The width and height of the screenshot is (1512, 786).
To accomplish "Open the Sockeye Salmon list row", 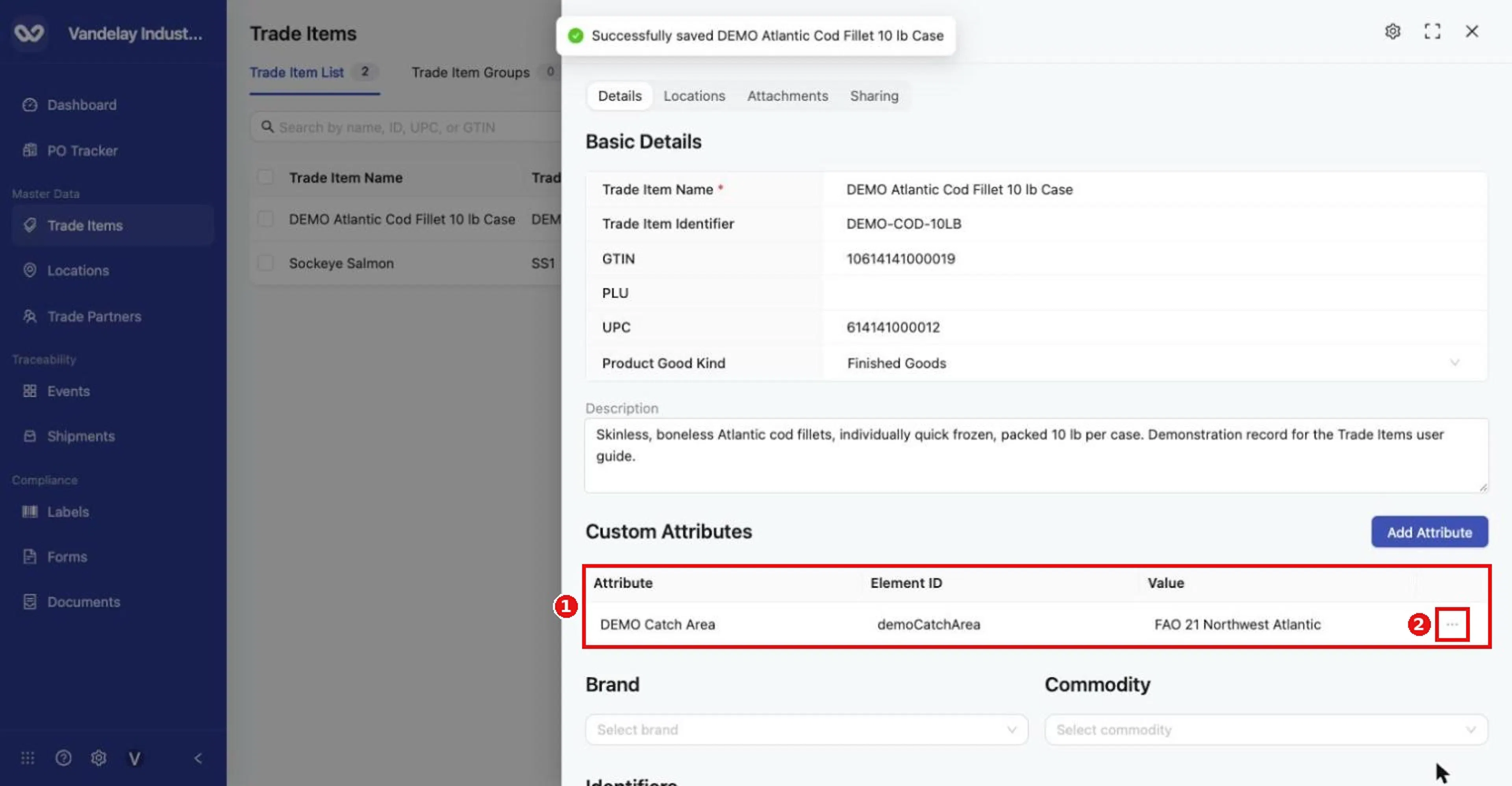I will point(405,263).
